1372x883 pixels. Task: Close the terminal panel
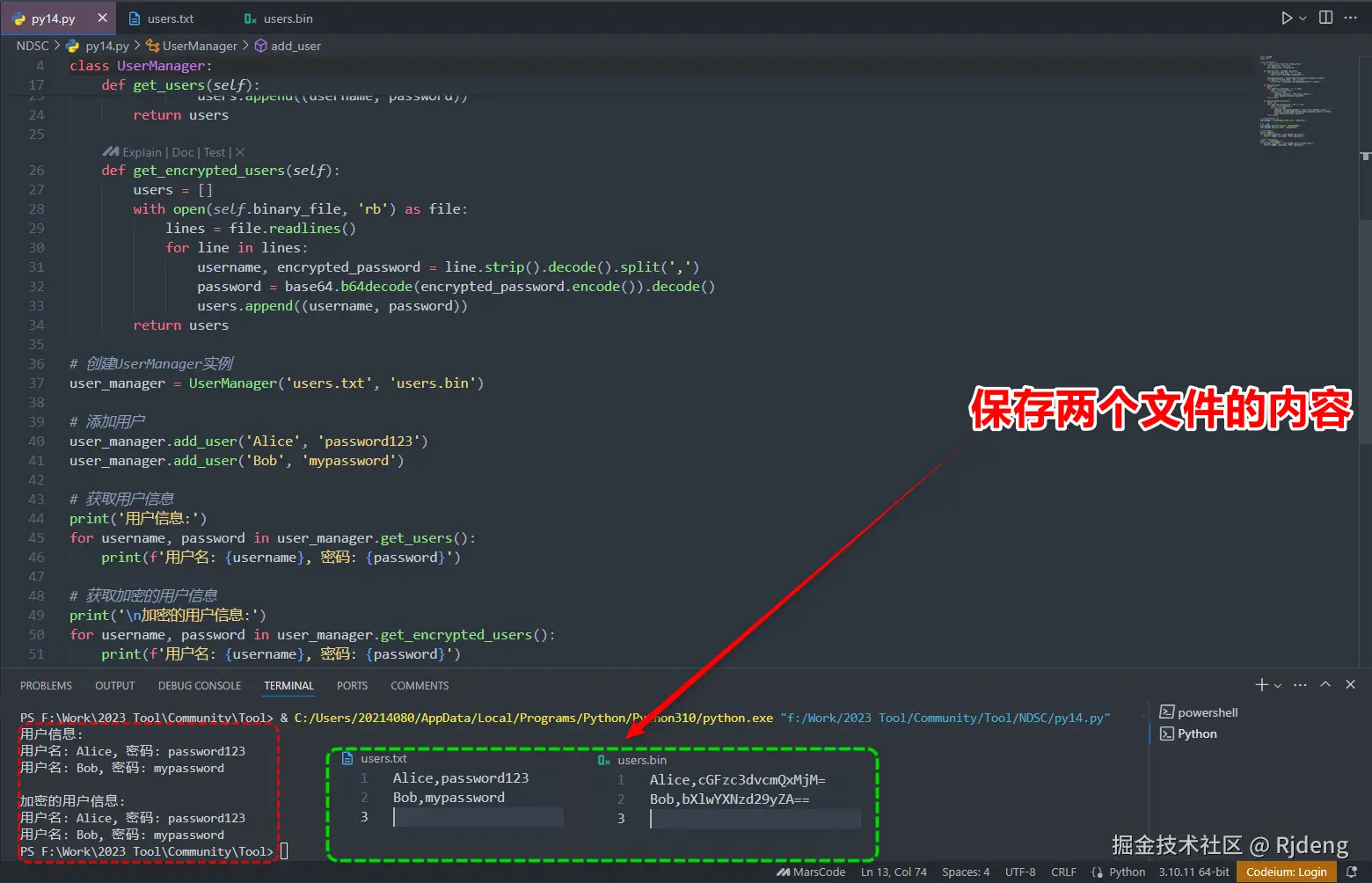pyautogui.click(x=1351, y=684)
